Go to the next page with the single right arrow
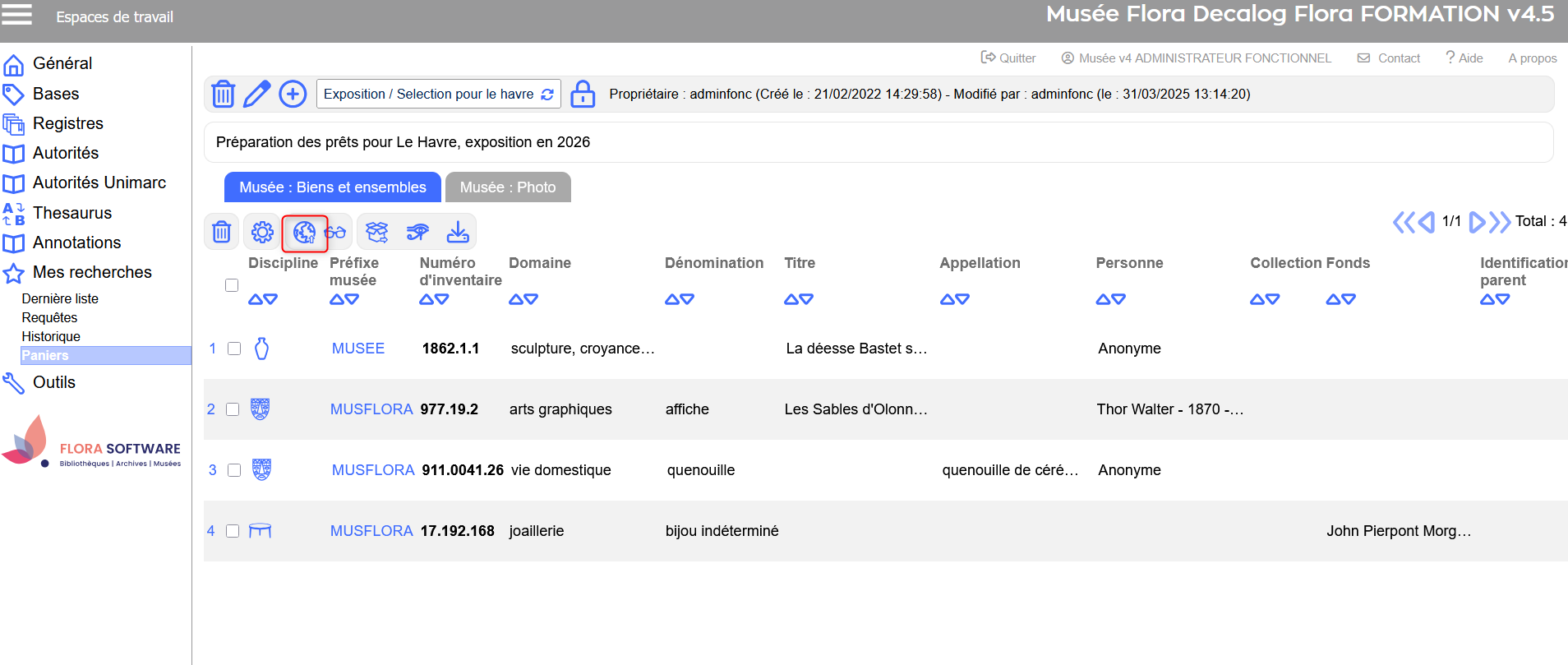 tap(1477, 222)
